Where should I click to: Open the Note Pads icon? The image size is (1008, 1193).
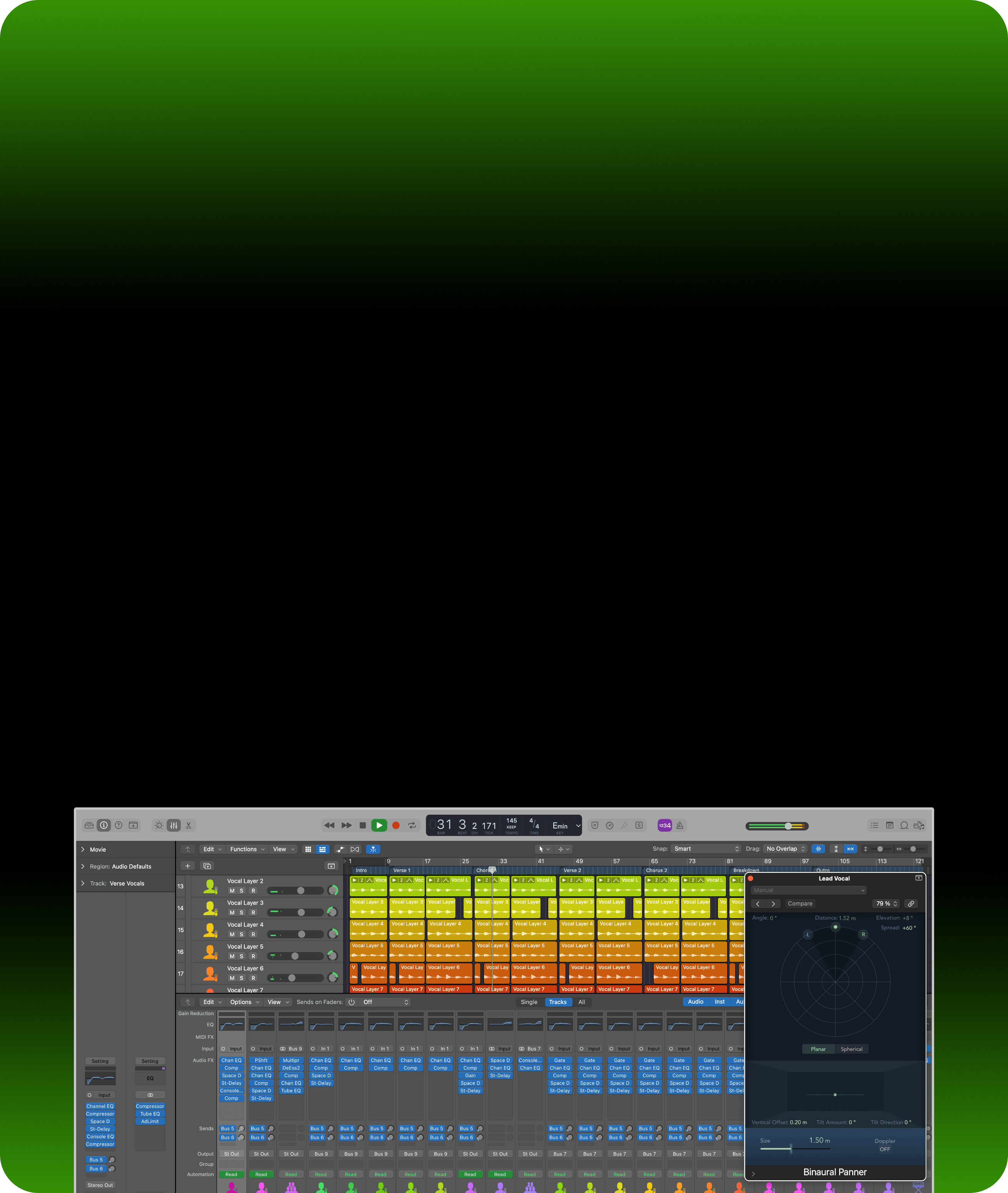[889, 825]
